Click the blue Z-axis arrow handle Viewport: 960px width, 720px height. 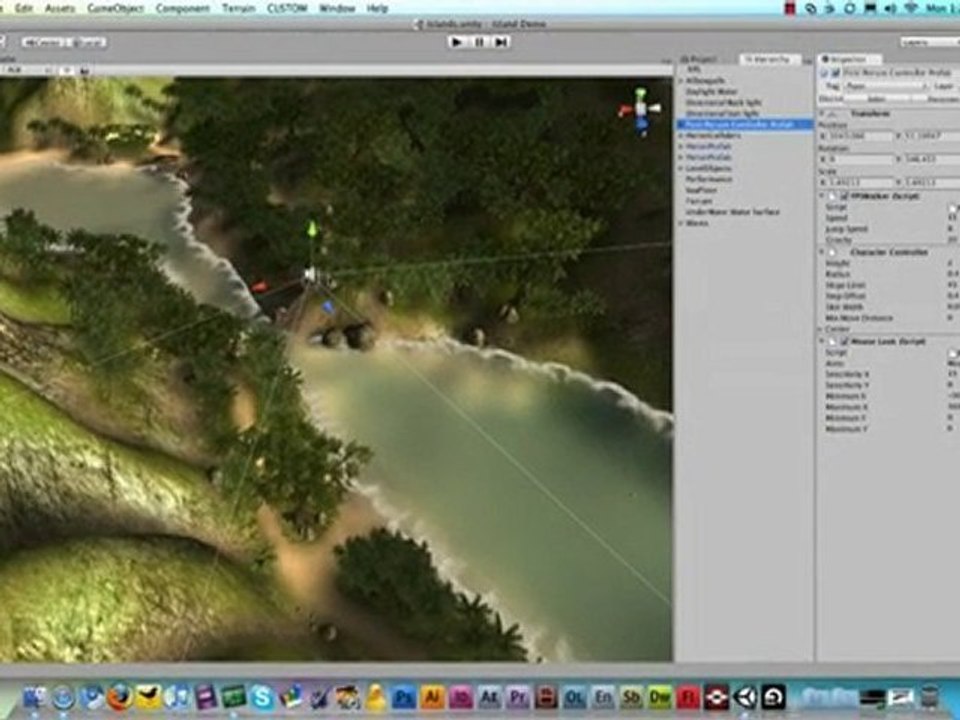(328, 306)
